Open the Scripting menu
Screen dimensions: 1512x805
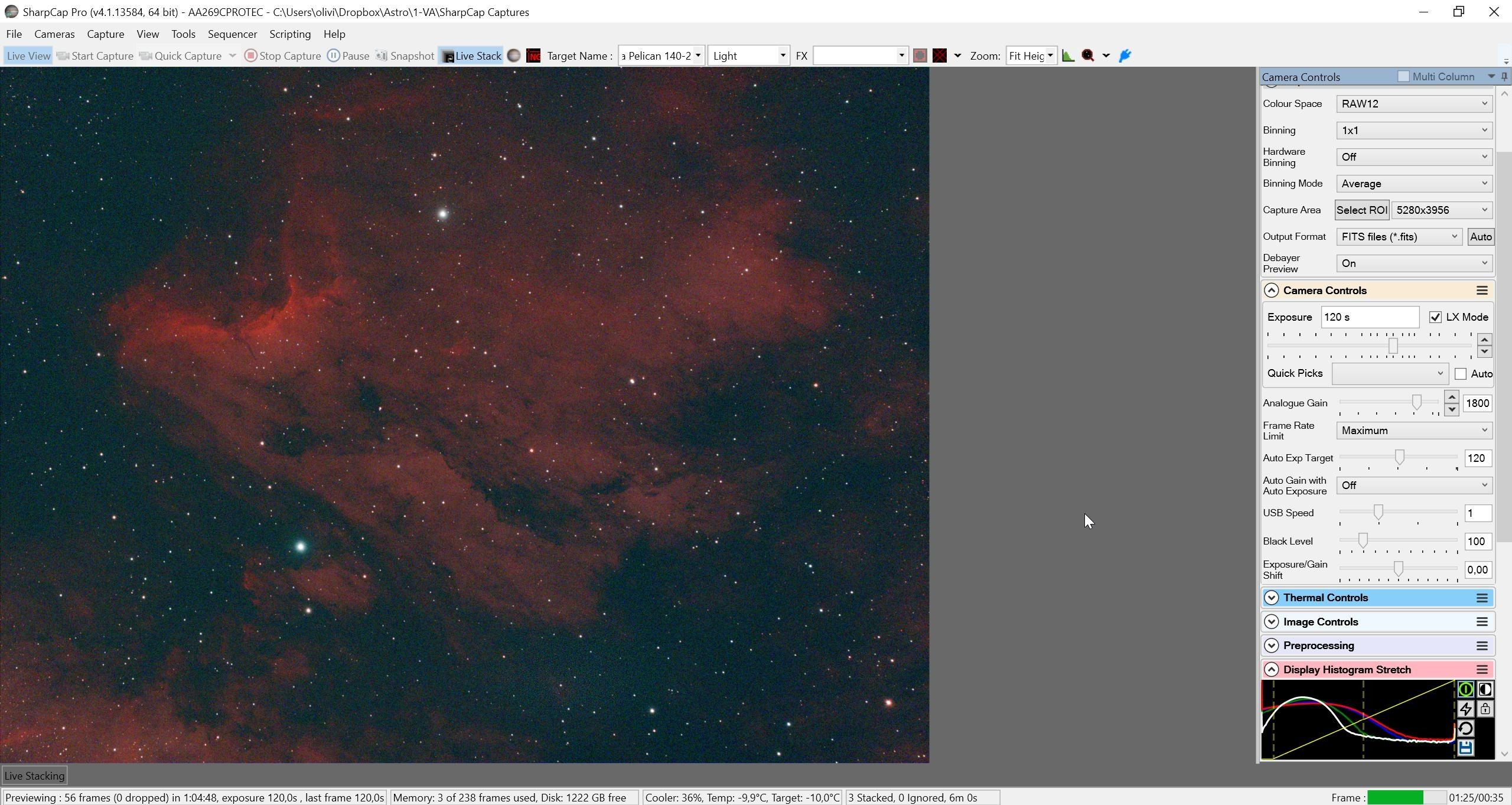click(290, 34)
